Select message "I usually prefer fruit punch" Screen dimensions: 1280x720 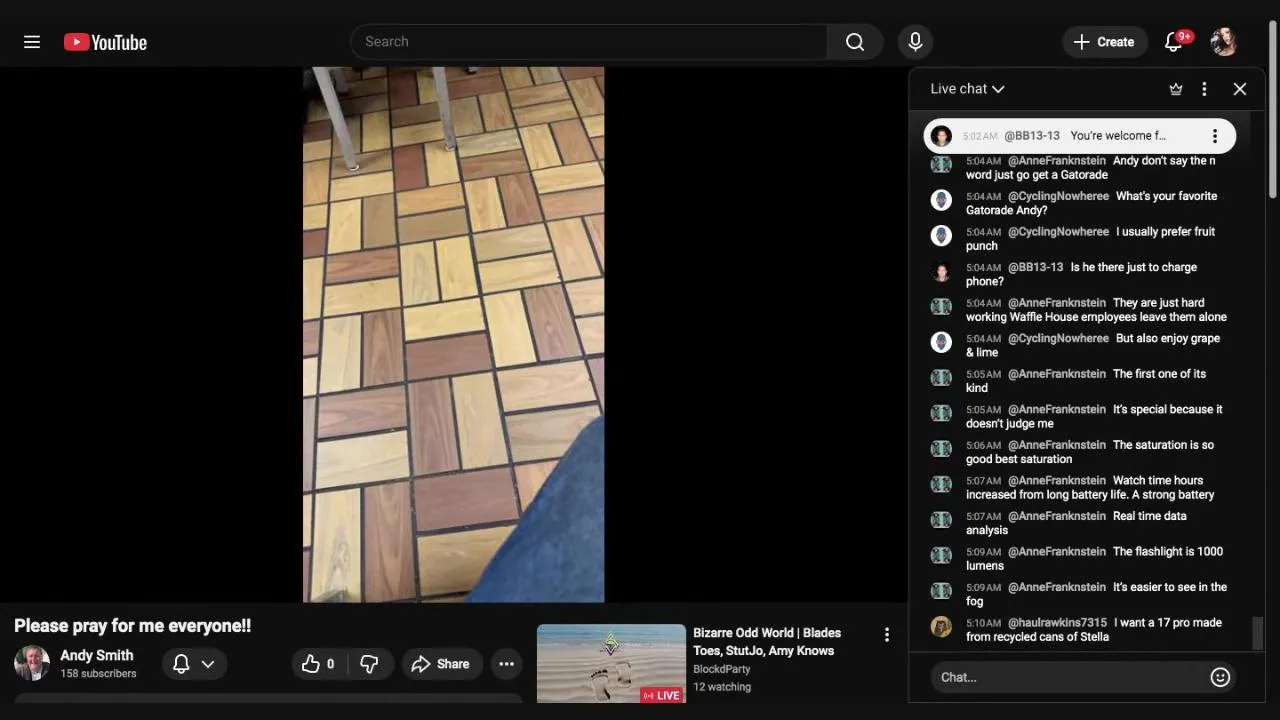(1090, 239)
